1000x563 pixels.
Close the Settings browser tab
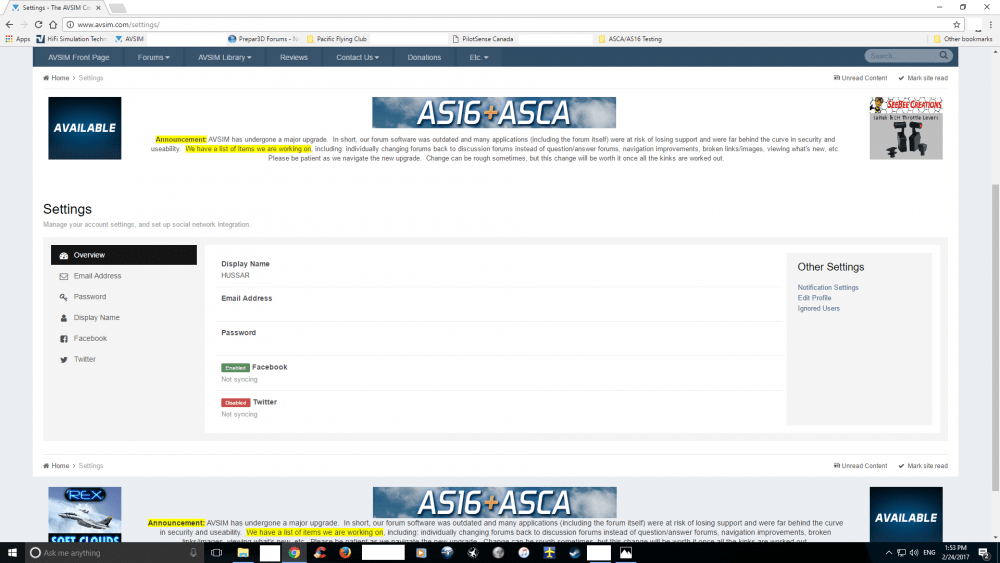98,8
